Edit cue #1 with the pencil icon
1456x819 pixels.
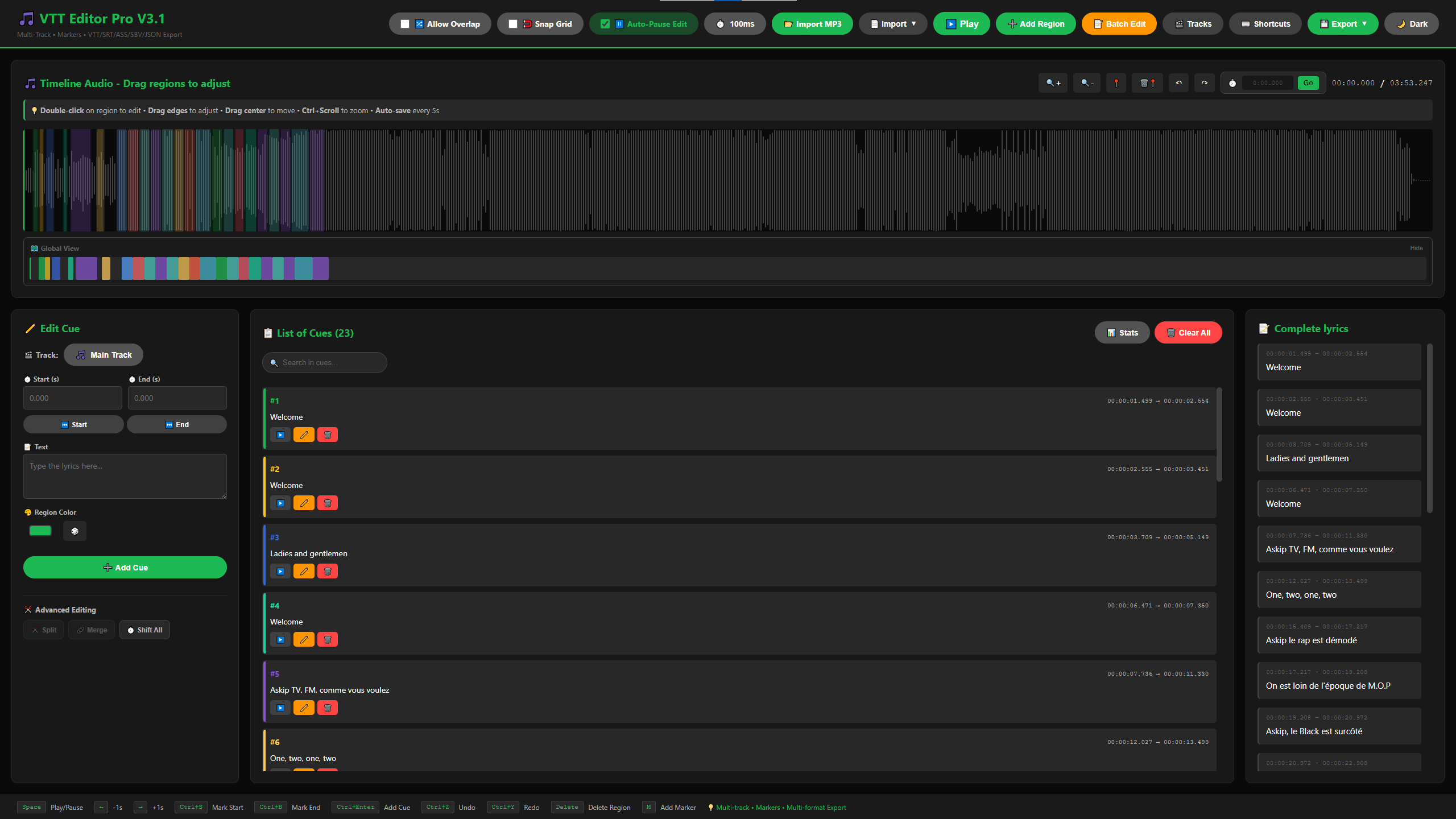click(x=304, y=435)
